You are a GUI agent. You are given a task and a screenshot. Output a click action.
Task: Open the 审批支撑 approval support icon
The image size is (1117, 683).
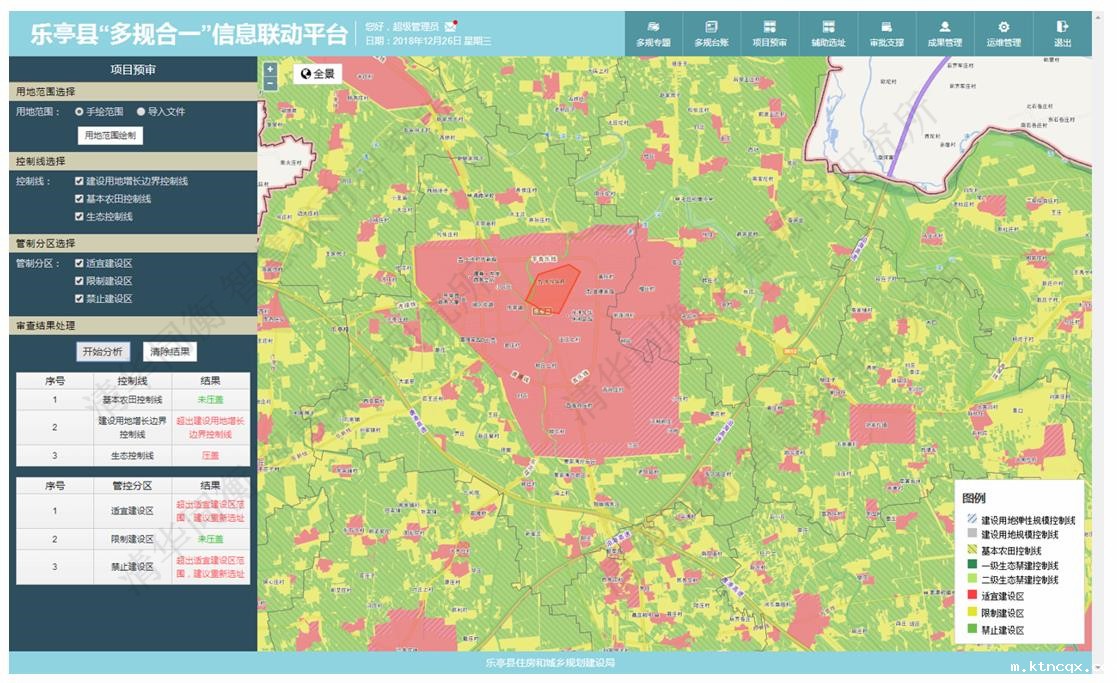[x=886, y=27]
